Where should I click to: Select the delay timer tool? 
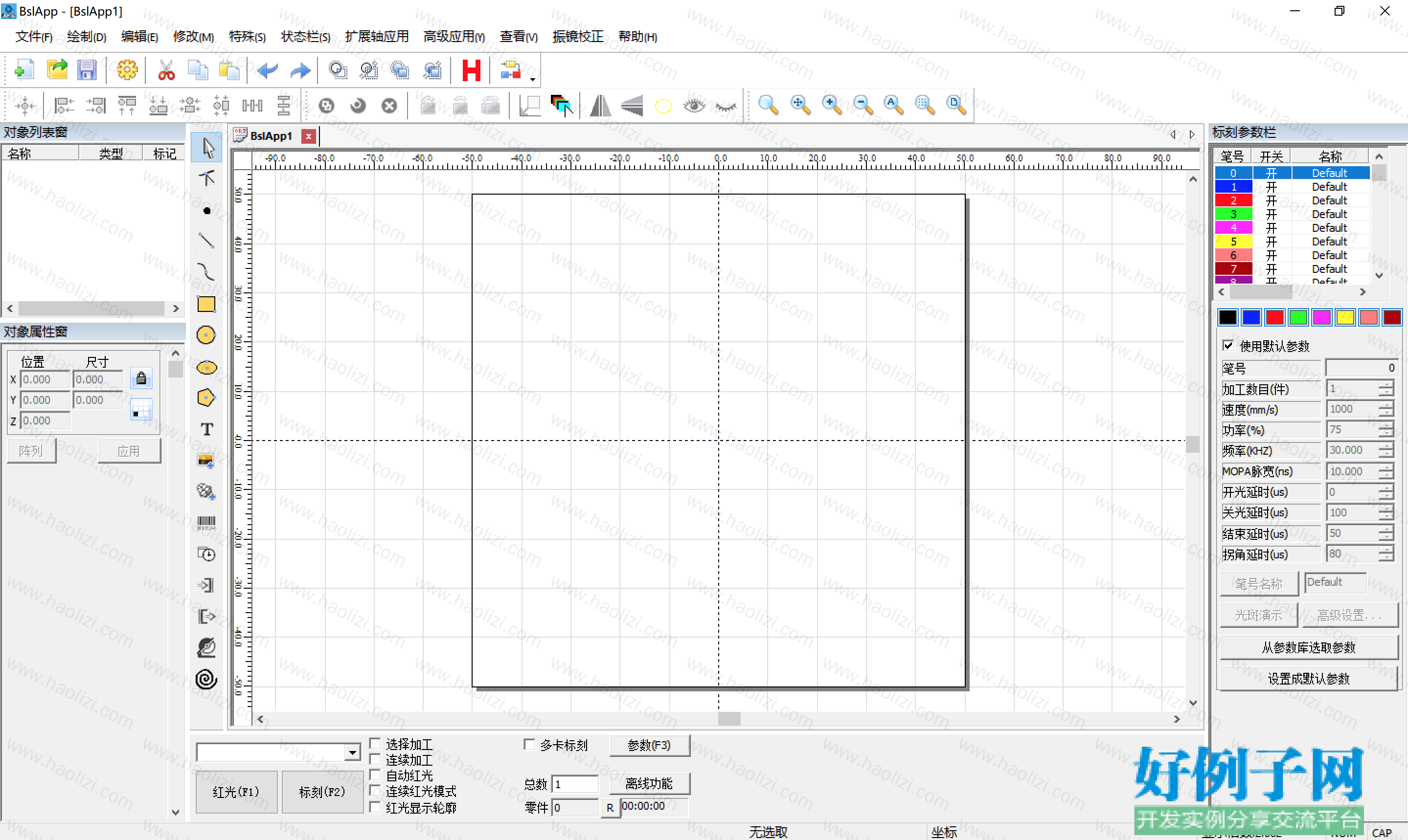point(206,554)
